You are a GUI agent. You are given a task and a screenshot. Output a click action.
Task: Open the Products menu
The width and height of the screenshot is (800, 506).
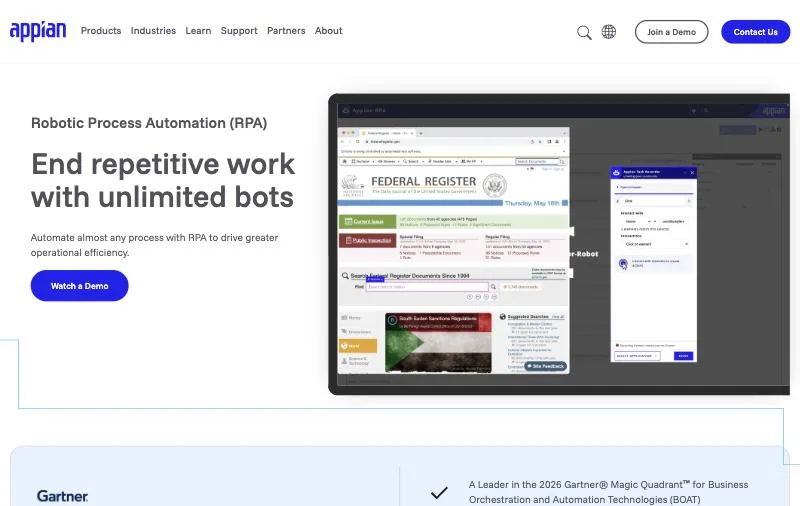pyautogui.click(x=101, y=31)
